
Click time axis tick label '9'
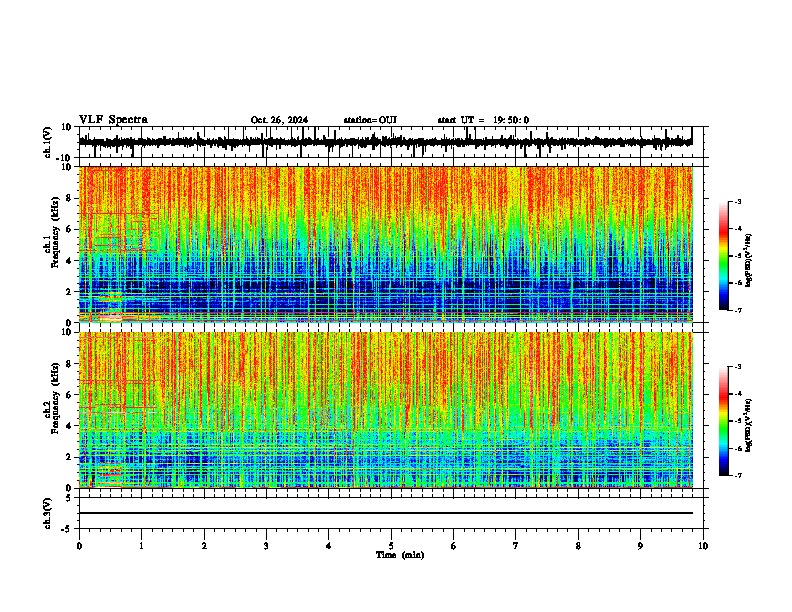click(x=640, y=546)
